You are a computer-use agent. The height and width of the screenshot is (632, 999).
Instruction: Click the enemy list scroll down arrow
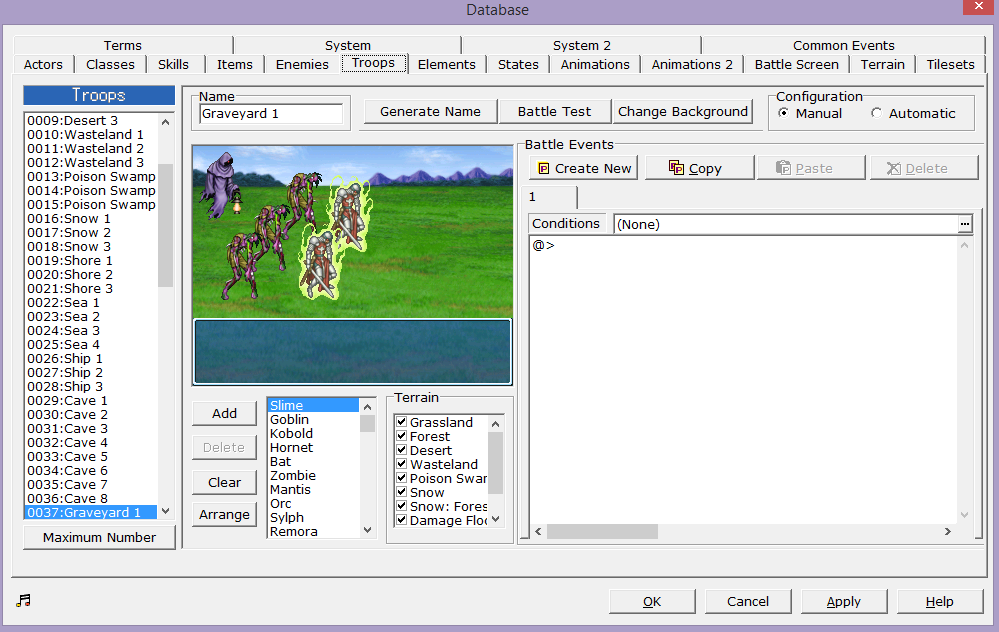click(368, 530)
